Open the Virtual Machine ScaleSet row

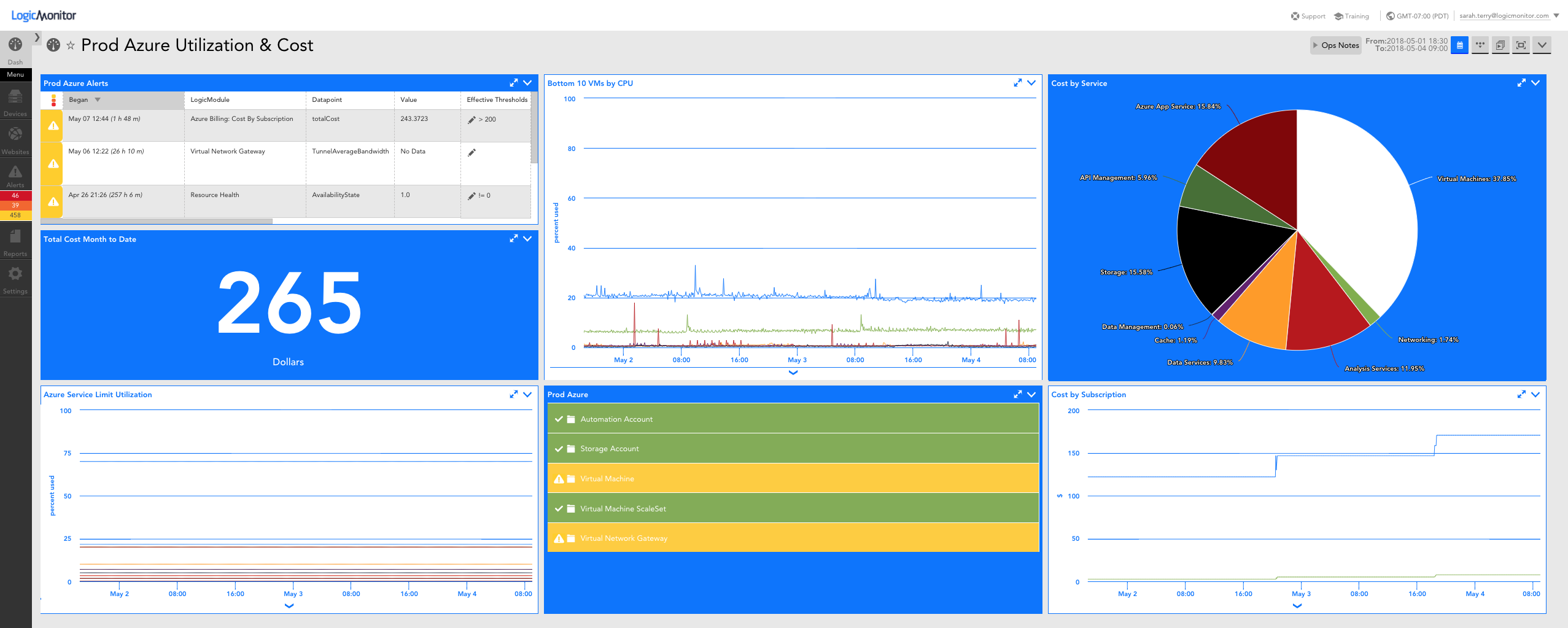(793, 508)
